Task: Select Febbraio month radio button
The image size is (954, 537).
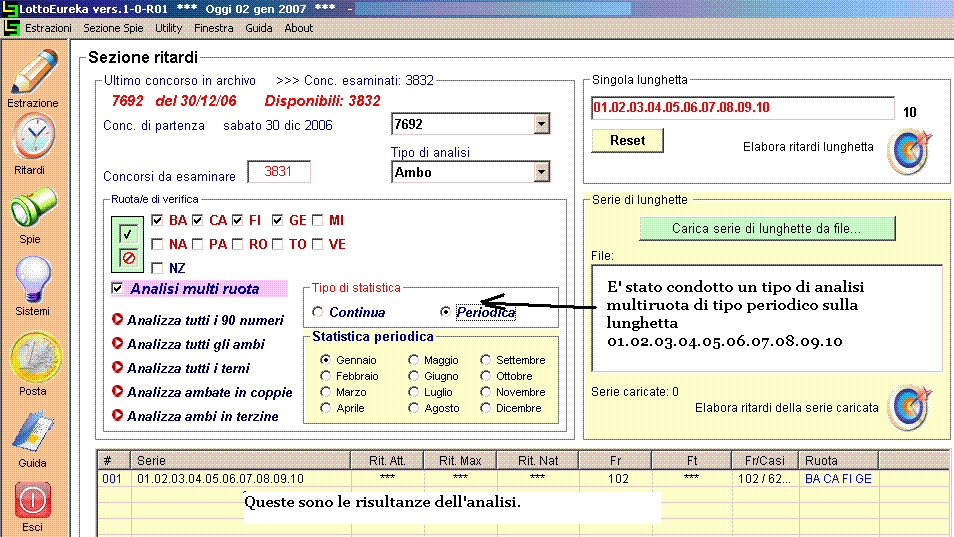Action: pos(326,376)
